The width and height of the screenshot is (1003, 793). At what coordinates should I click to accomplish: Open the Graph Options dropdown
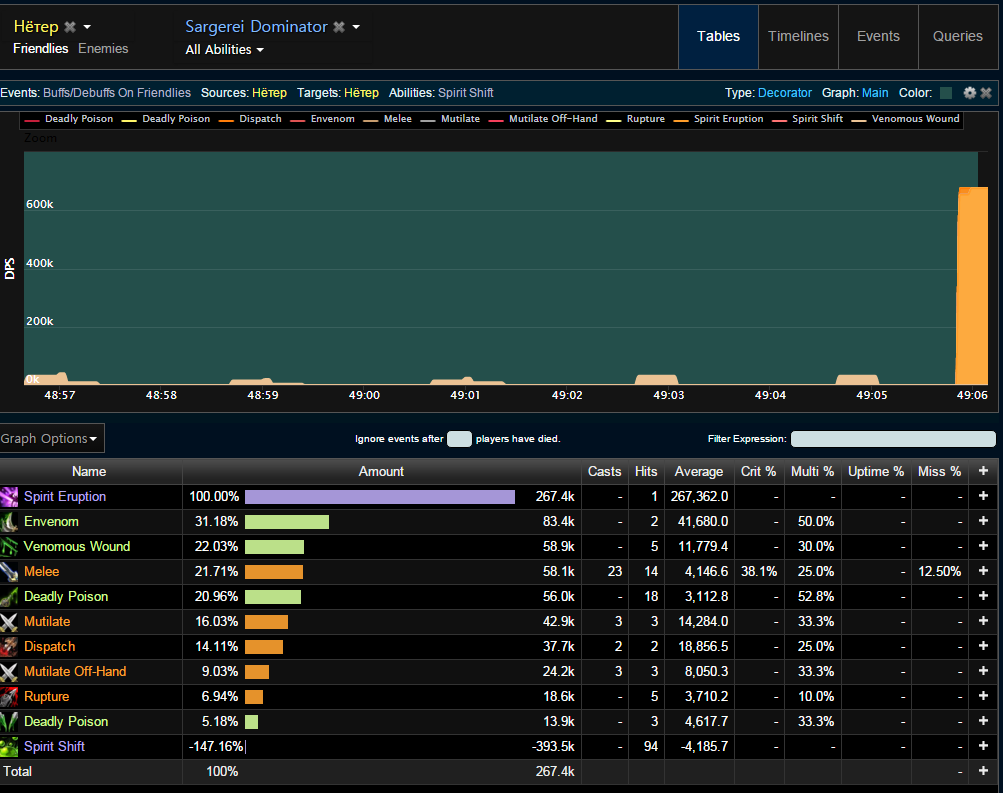[x=51, y=439]
